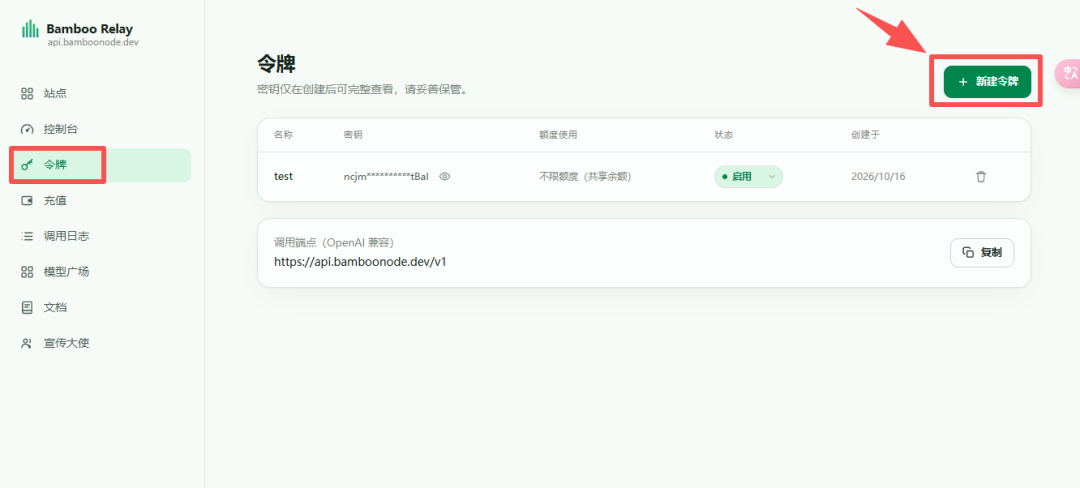The height and width of the screenshot is (488, 1080).
Task: Click the token name test
Action: pyautogui.click(x=283, y=176)
